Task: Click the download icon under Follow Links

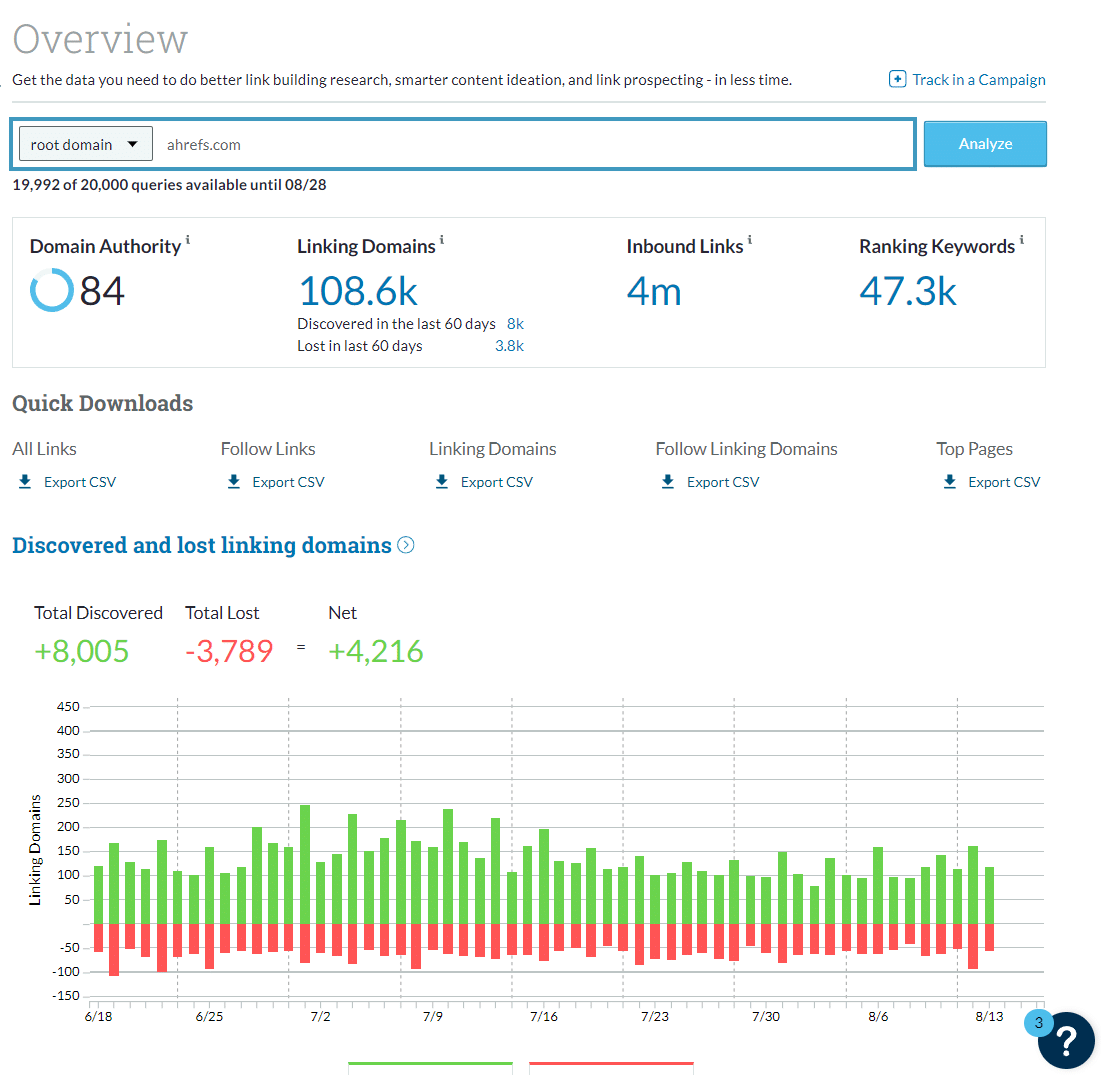Action: (234, 482)
